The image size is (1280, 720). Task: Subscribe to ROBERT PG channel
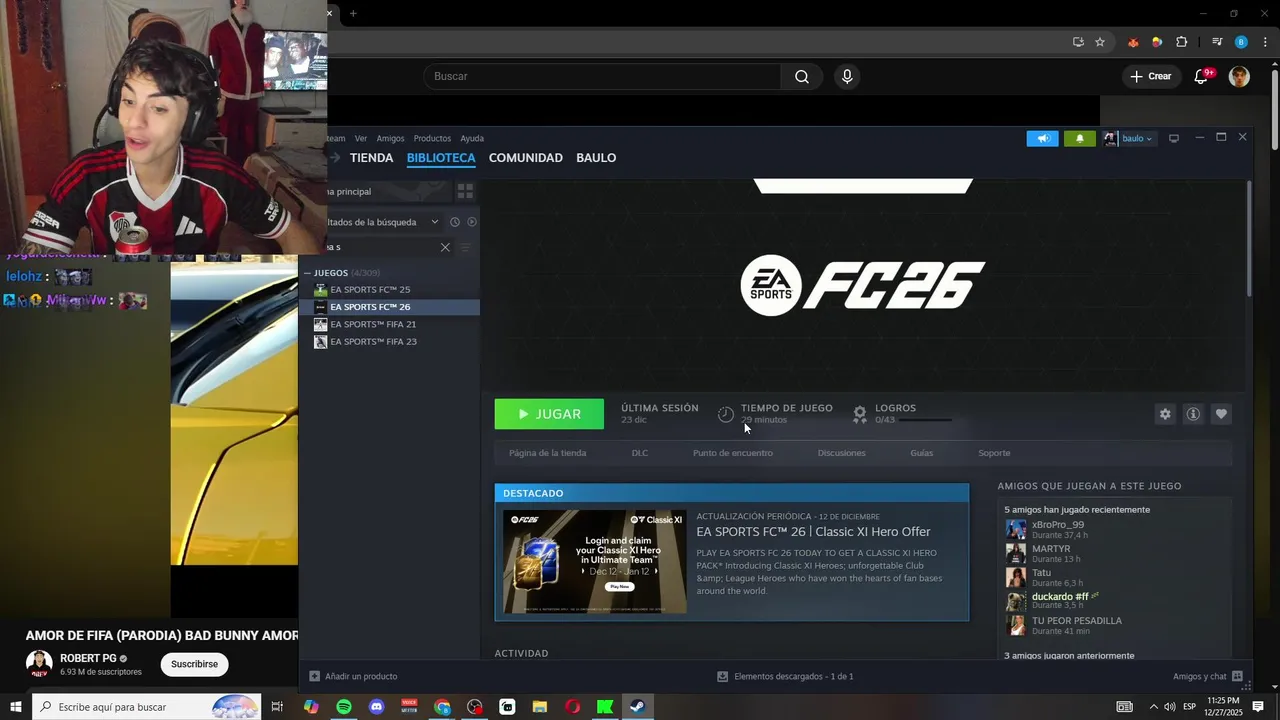[x=194, y=664]
